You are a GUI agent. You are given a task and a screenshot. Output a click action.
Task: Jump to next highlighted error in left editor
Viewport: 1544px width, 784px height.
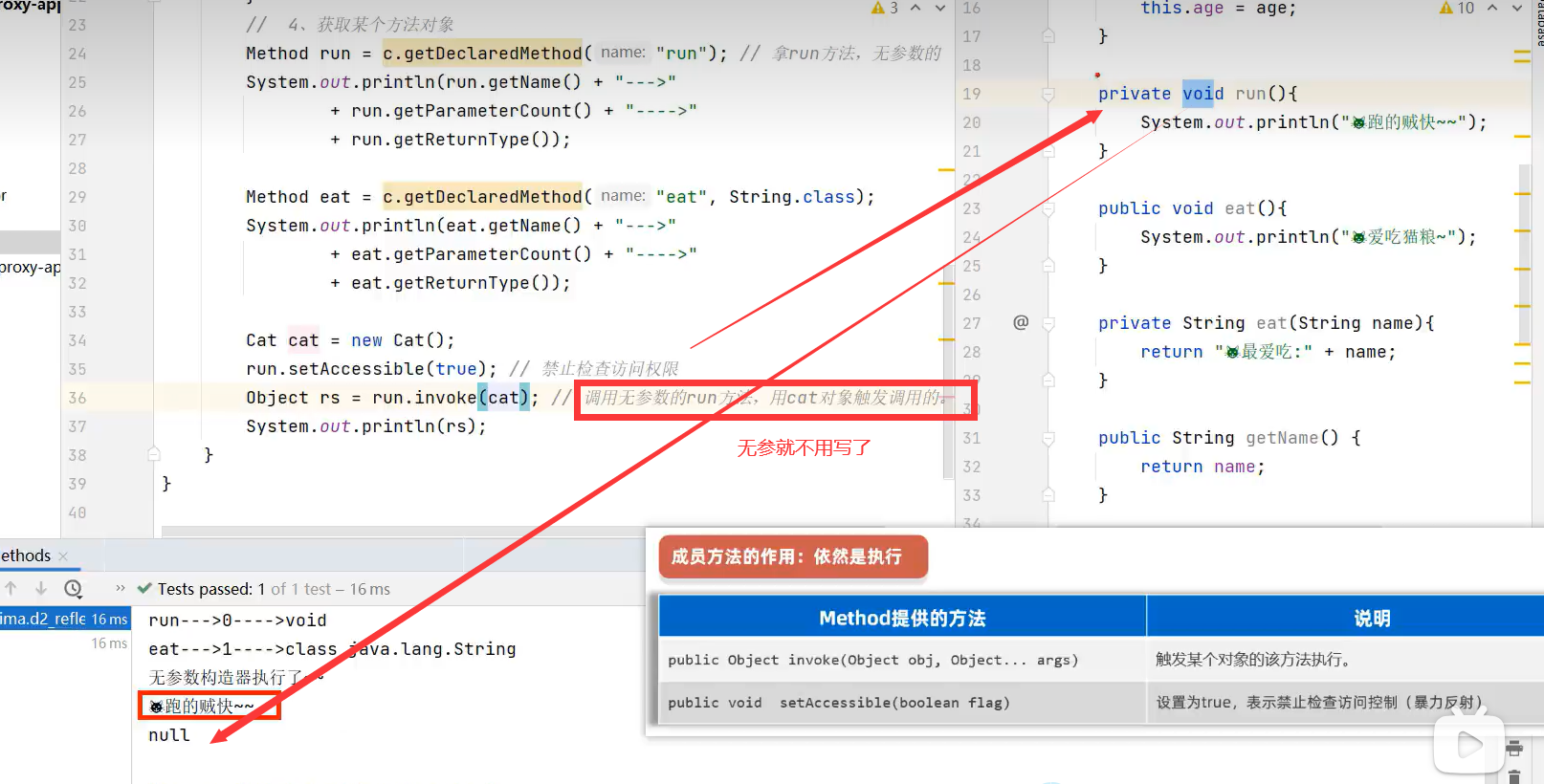point(939,8)
